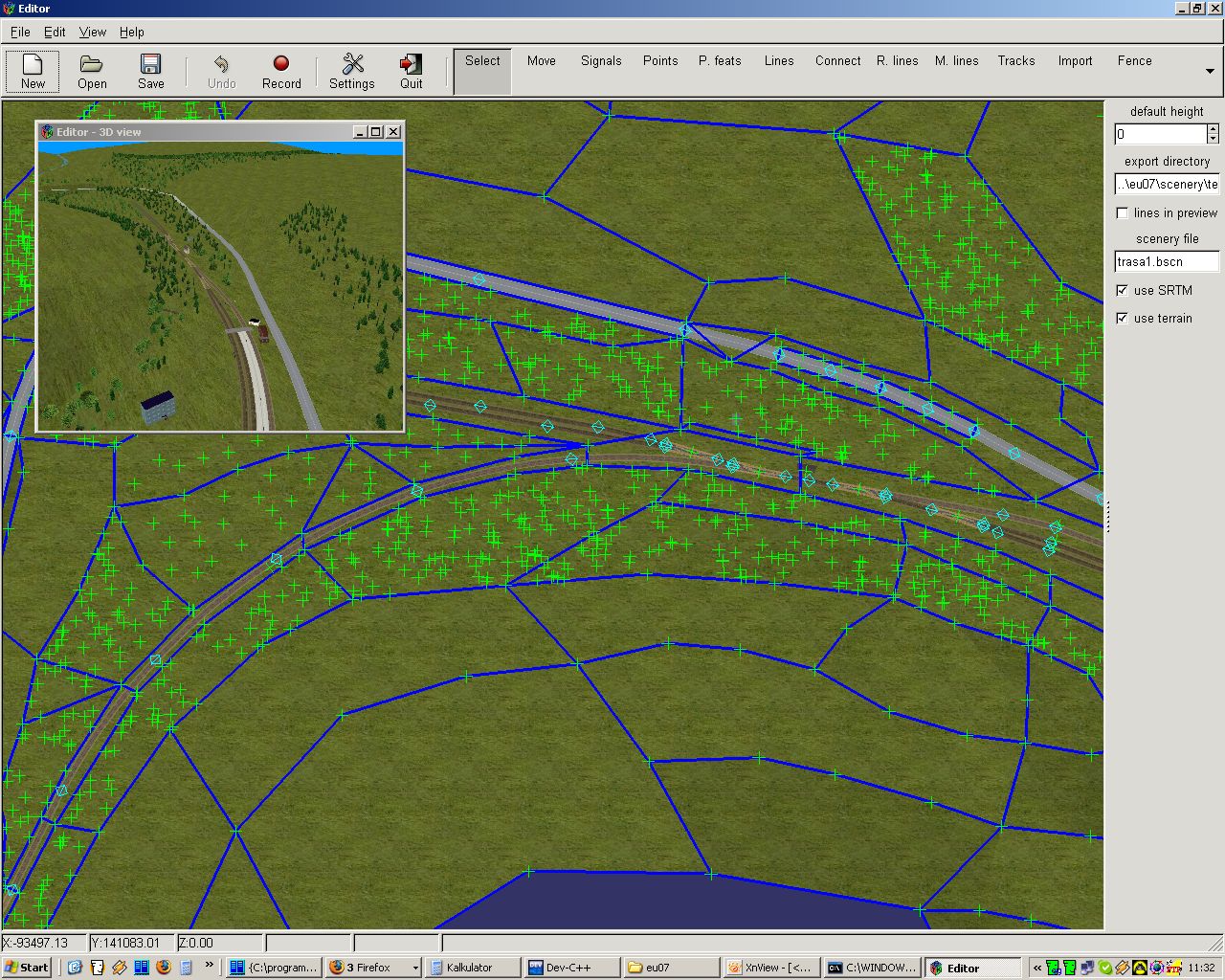This screenshot has height=980, width=1225.
Task: Decrease default height with down arrow
Action: point(1214,140)
